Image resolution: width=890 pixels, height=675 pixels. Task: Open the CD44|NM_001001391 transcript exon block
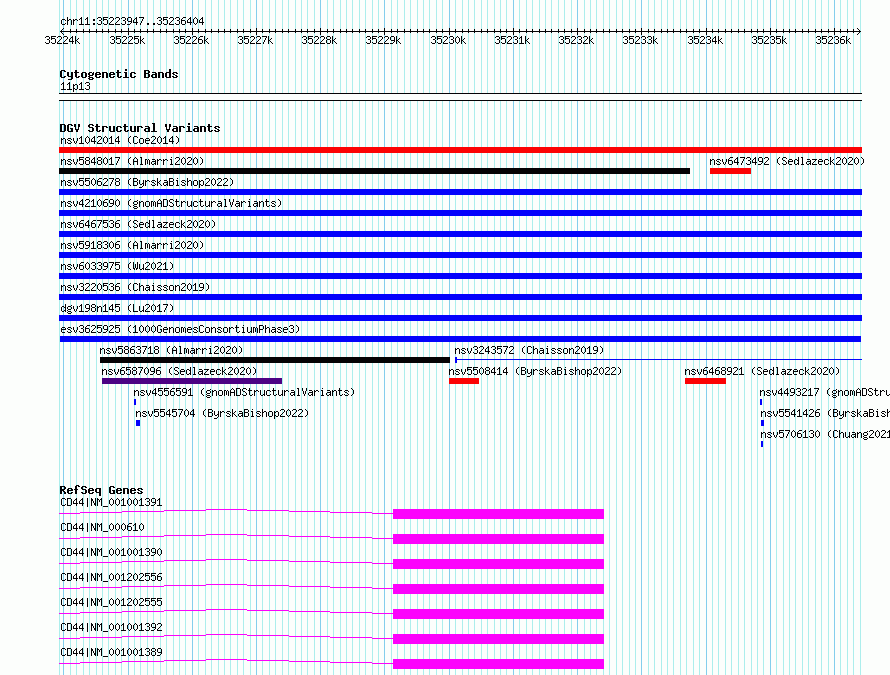tap(498, 514)
